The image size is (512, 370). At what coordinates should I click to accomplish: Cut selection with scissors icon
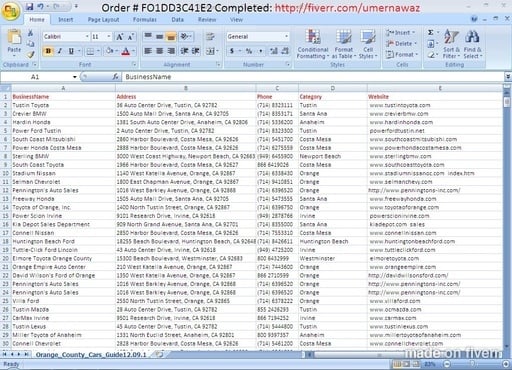click(x=30, y=33)
